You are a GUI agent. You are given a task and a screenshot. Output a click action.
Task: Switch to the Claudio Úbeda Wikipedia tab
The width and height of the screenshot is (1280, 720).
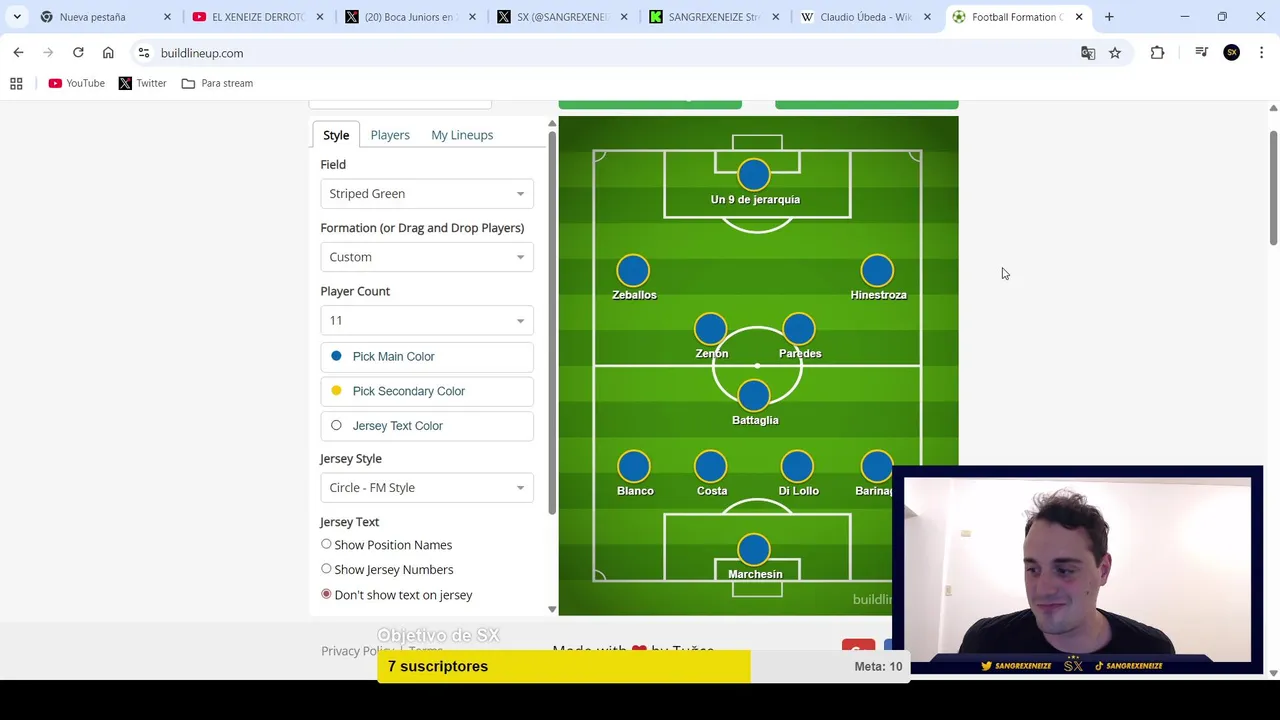pos(866,17)
